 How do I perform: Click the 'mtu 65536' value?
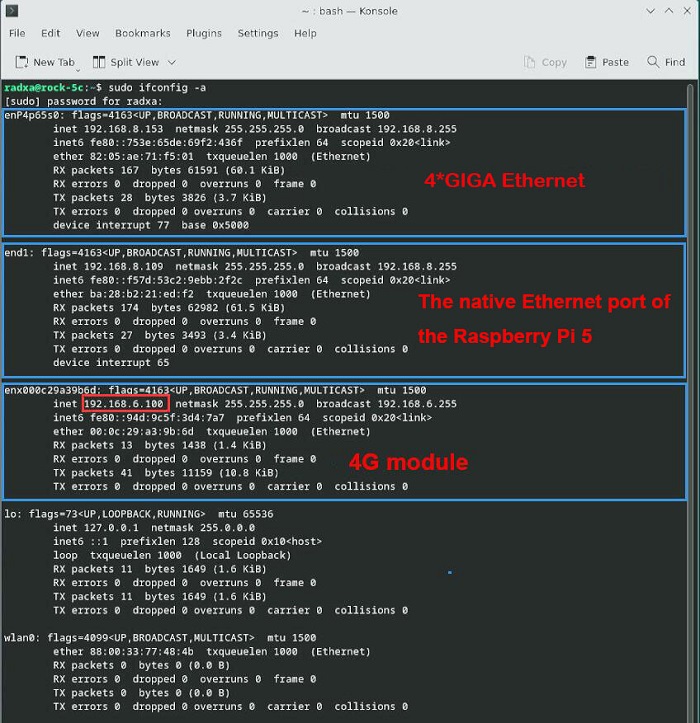pyautogui.click(x=246, y=514)
